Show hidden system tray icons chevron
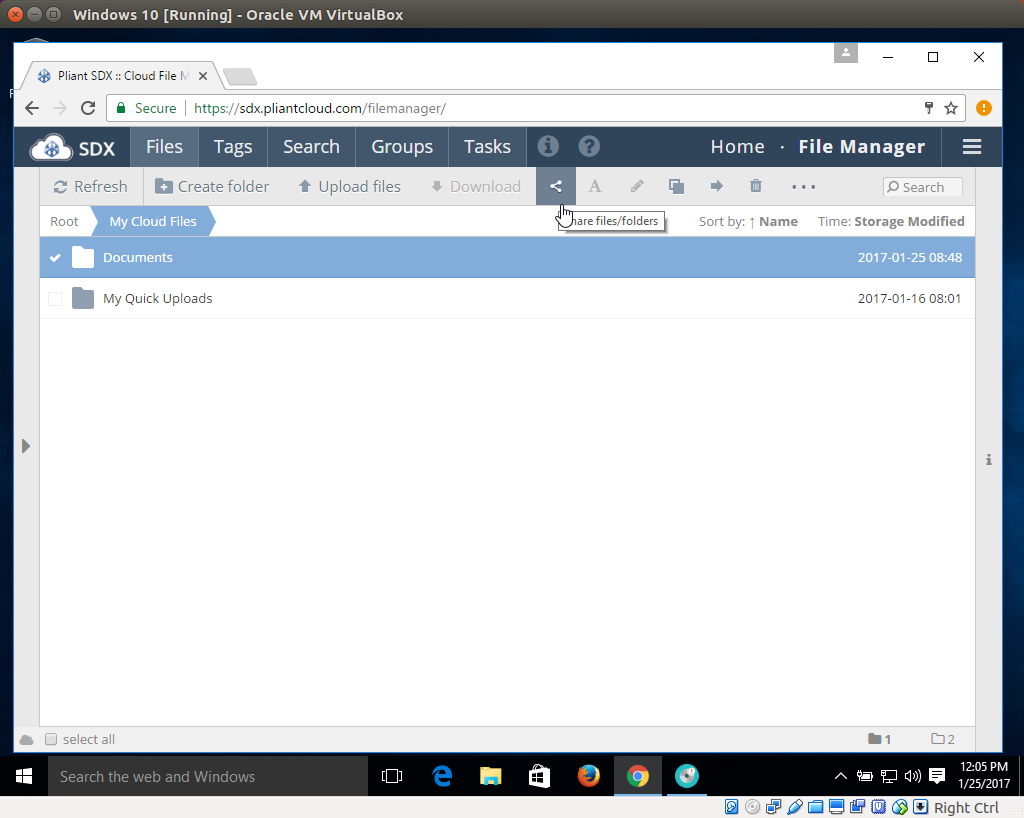 [840, 776]
